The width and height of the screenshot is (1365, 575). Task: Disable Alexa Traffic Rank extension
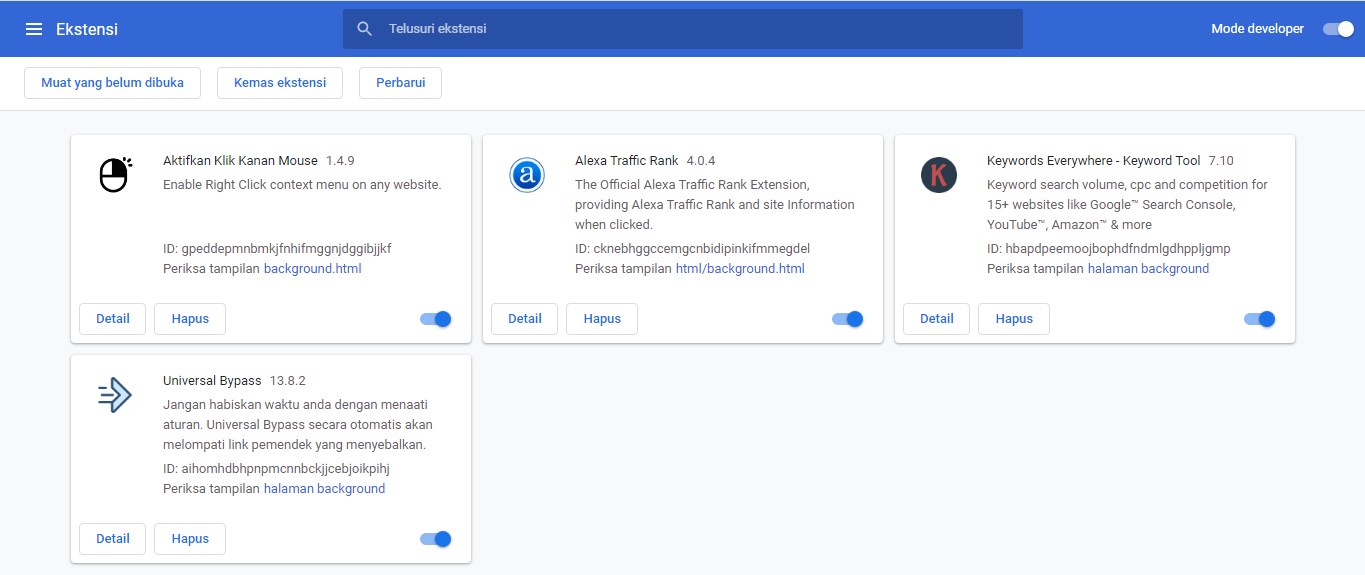(848, 319)
